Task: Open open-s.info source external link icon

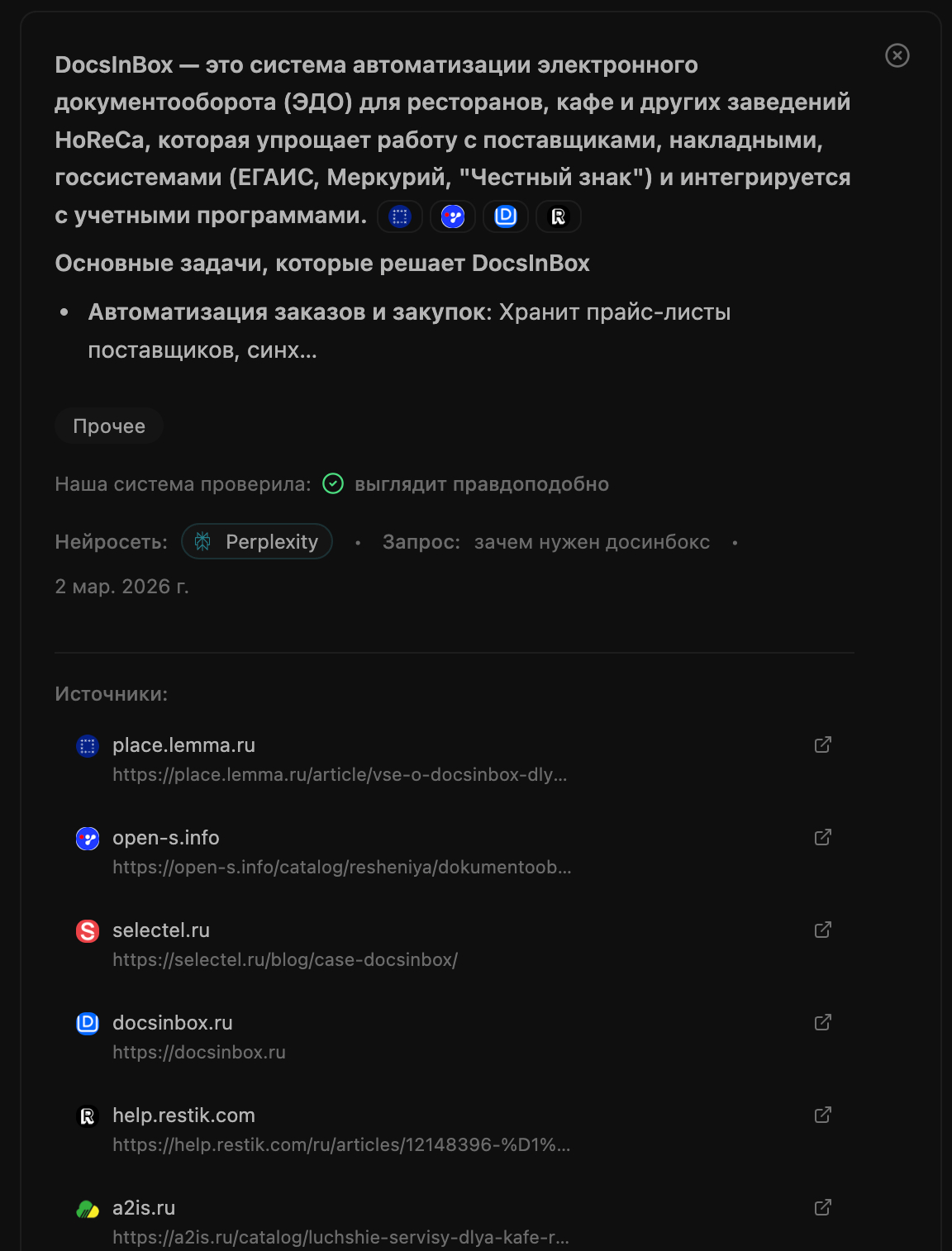Action: (x=822, y=837)
